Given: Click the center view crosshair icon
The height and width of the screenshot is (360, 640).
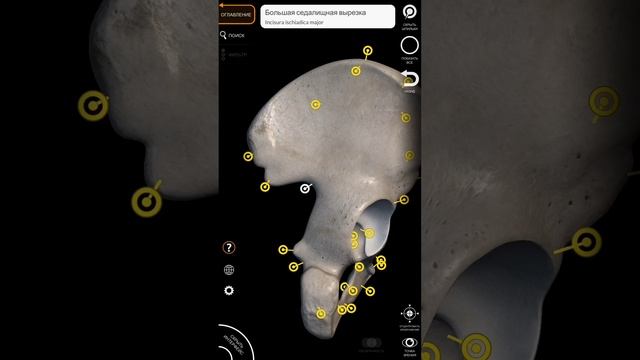Looking at the screenshot, I should [x=409, y=313].
